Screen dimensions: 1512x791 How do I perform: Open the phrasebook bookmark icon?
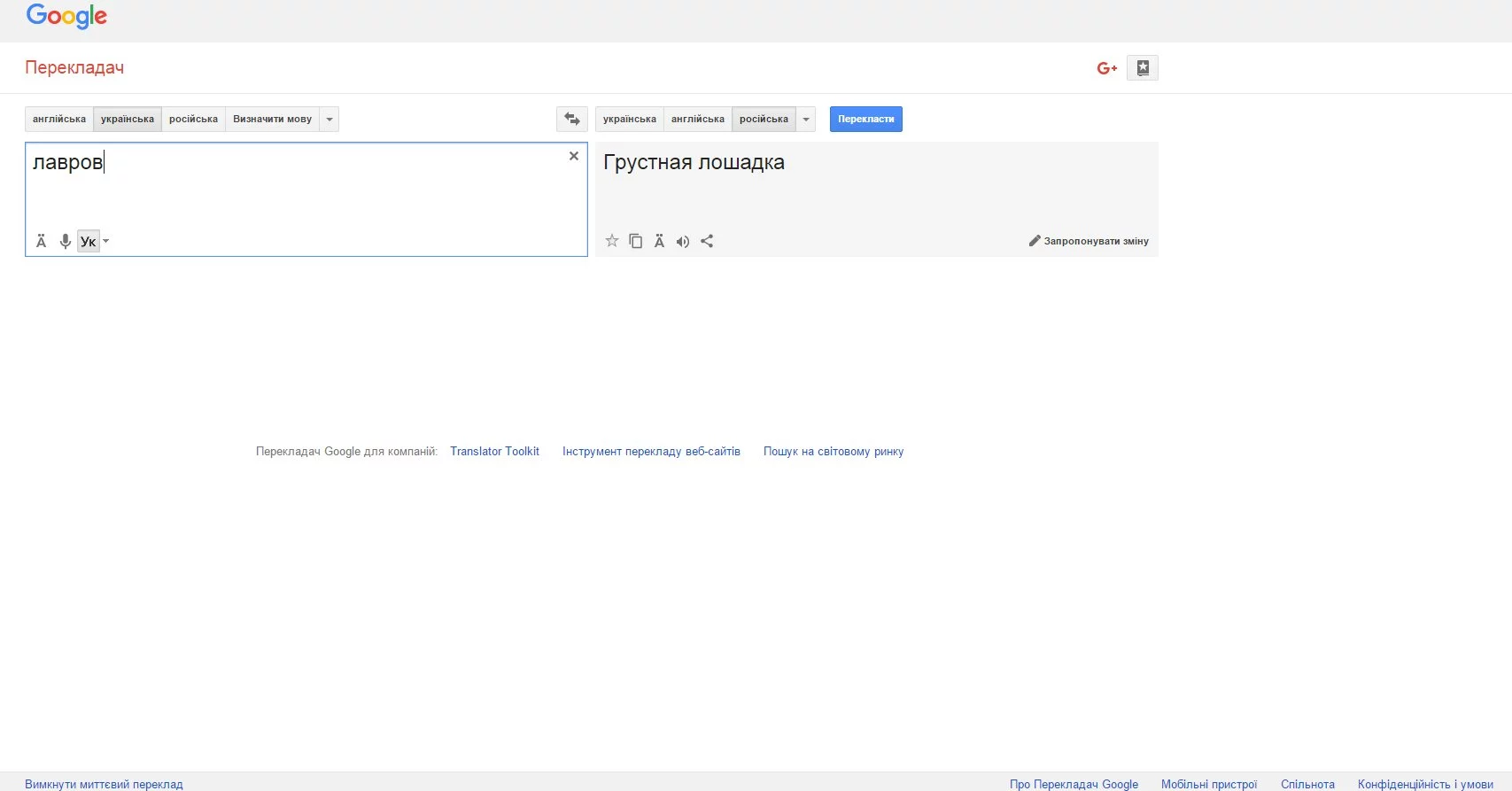1143,68
